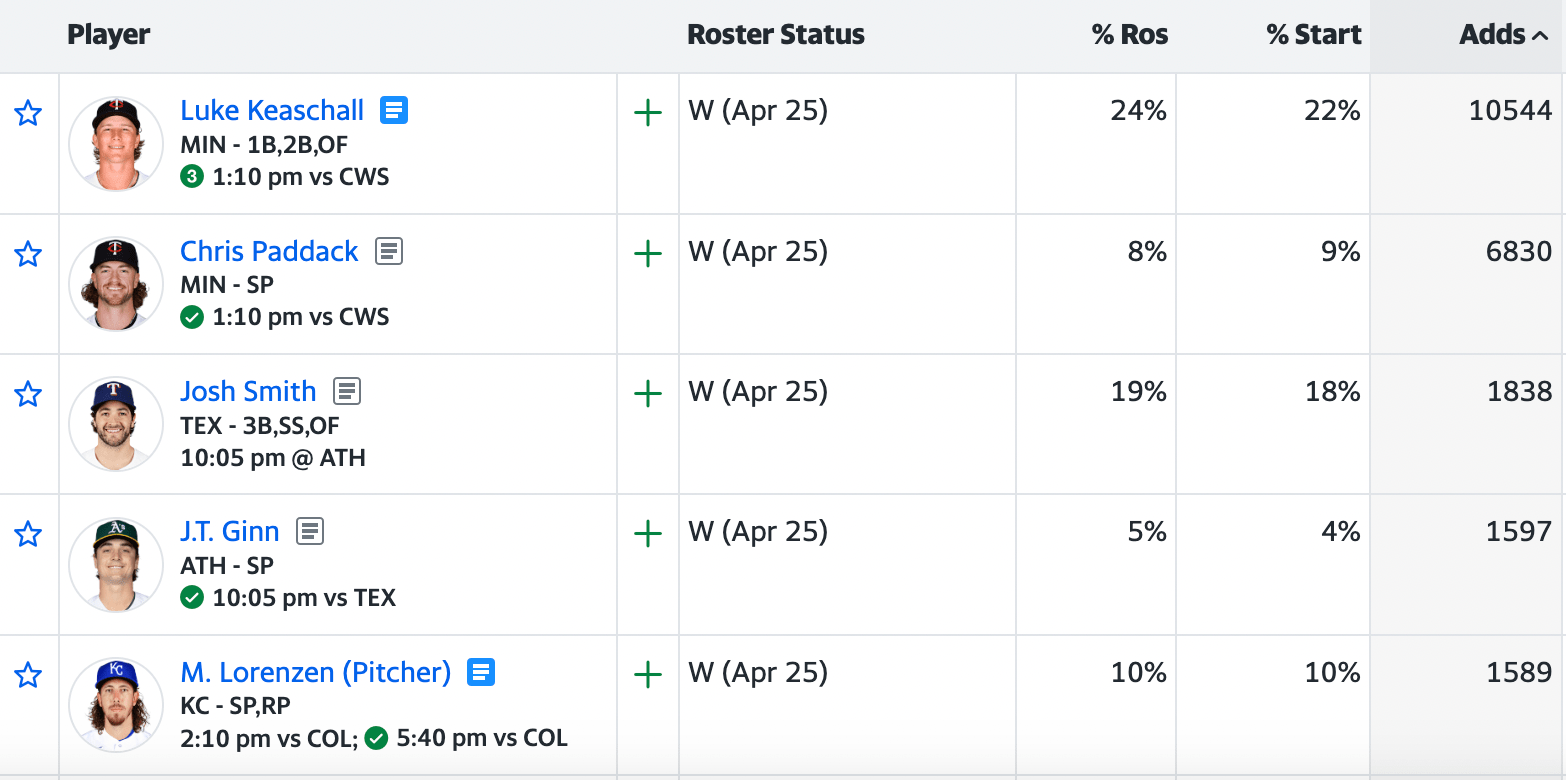Screen dimensions: 1566x780
Task: Add M. Lorenzen using plus icon
Action: (x=648, y=675)
